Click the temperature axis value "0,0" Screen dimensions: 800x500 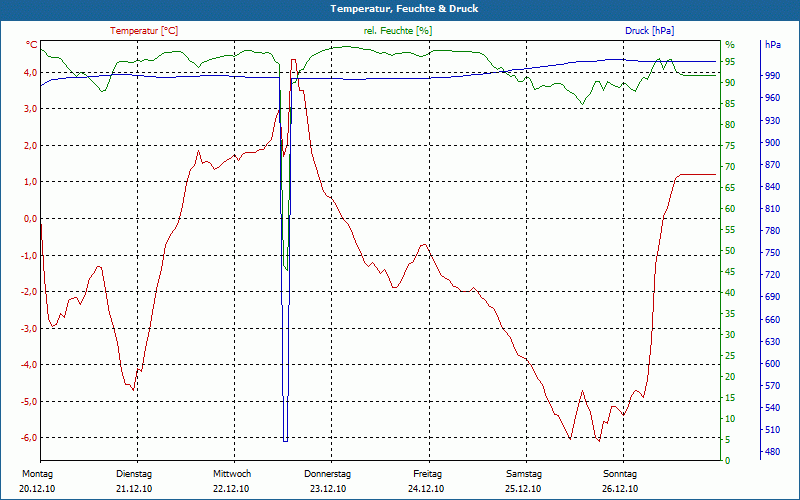31,218
